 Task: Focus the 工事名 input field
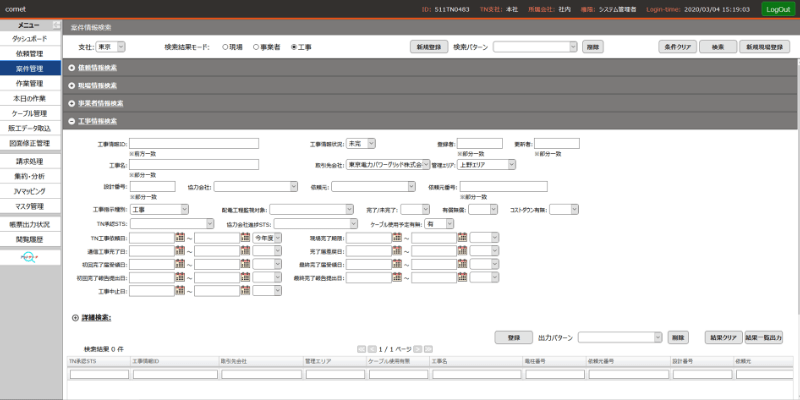point(194,164)
